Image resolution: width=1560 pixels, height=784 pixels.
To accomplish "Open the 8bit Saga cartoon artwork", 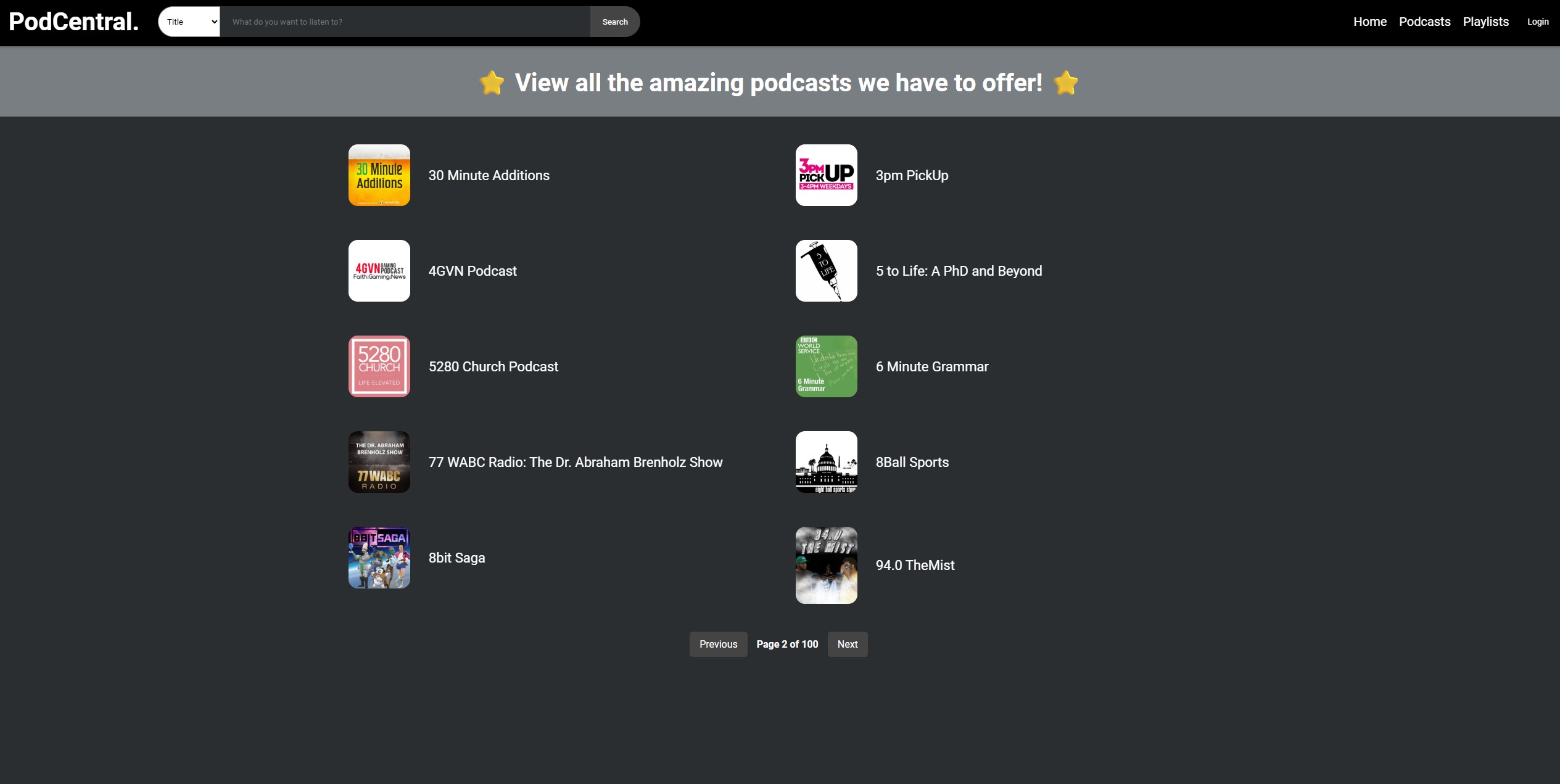I will tap(379, 558).
